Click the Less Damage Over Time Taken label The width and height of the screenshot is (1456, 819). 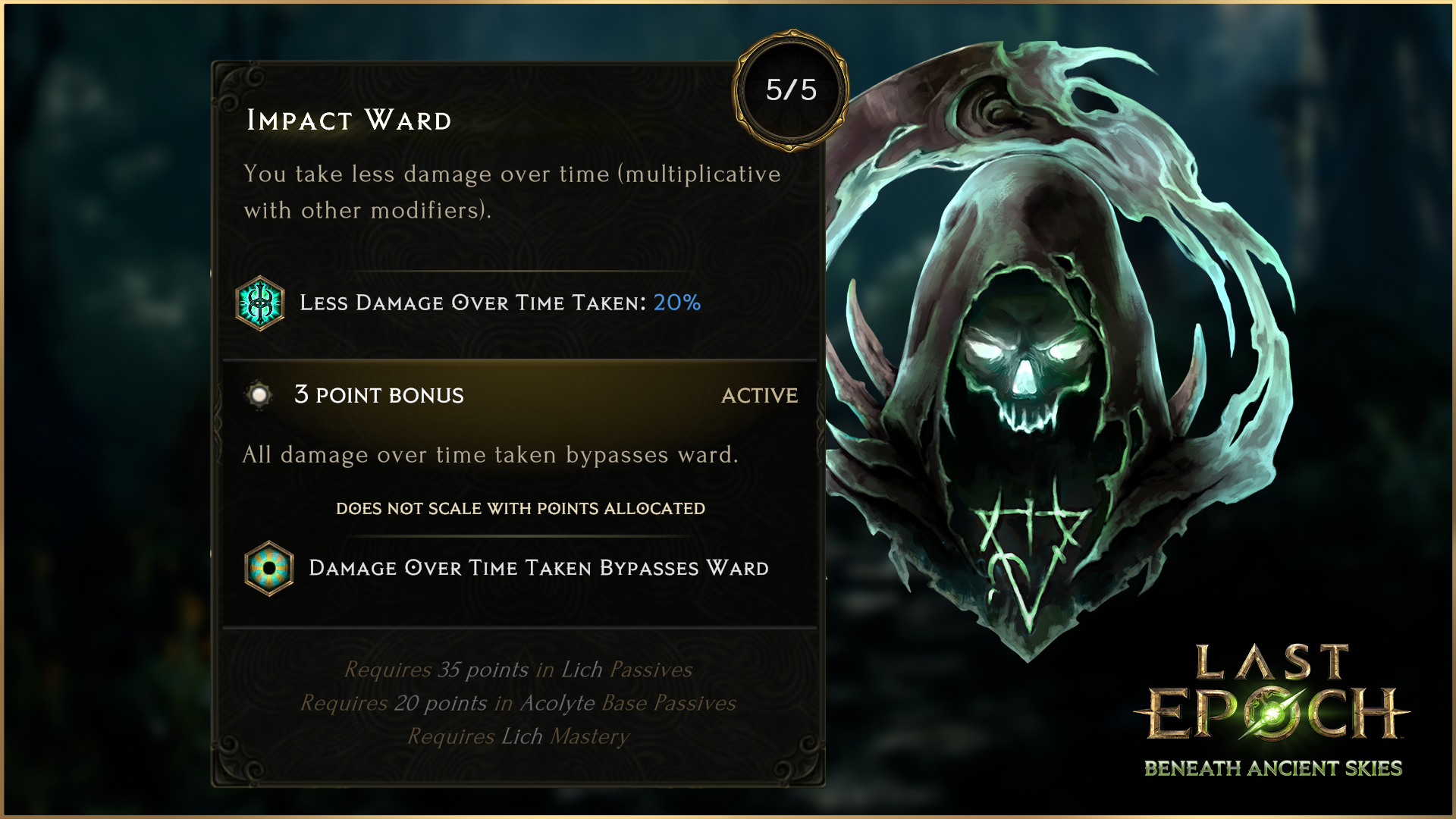472,303
